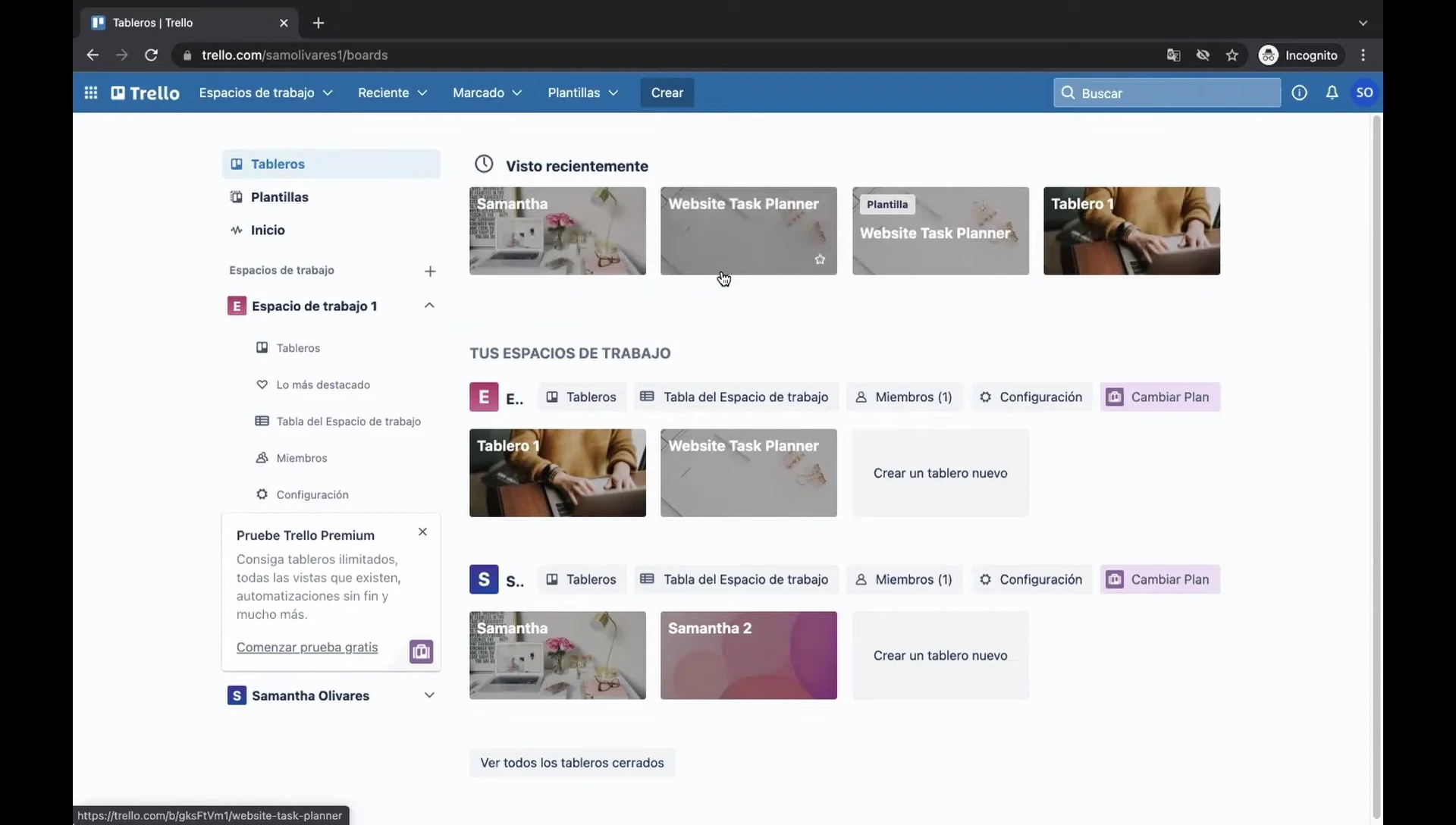Open the information icon in header
Viewport: 1456px width, 825px height.
click(x=1299, y=93)
